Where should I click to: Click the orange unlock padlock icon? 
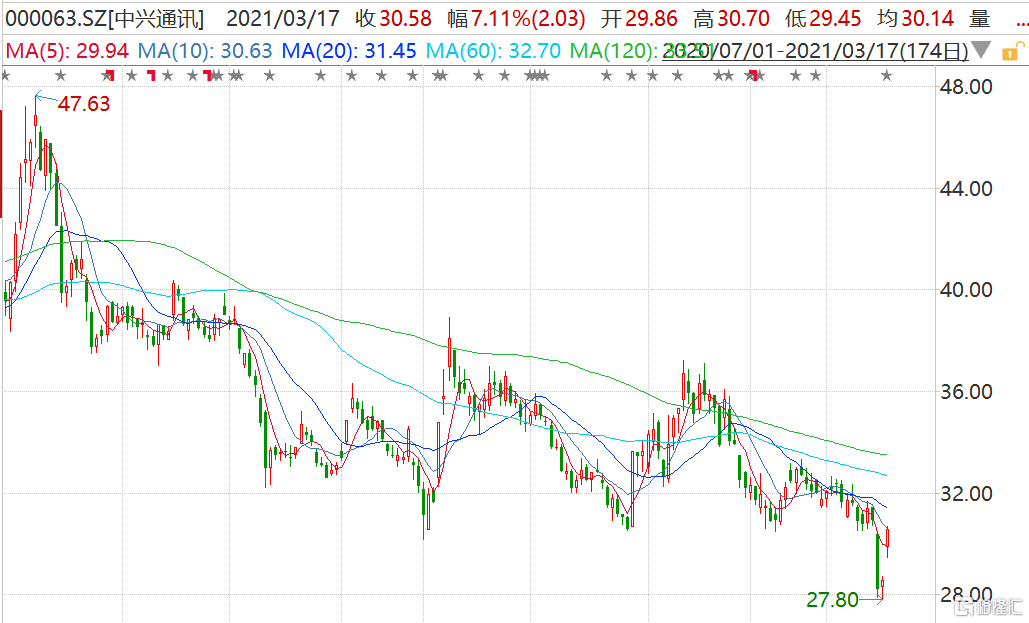coord(1009,50)
